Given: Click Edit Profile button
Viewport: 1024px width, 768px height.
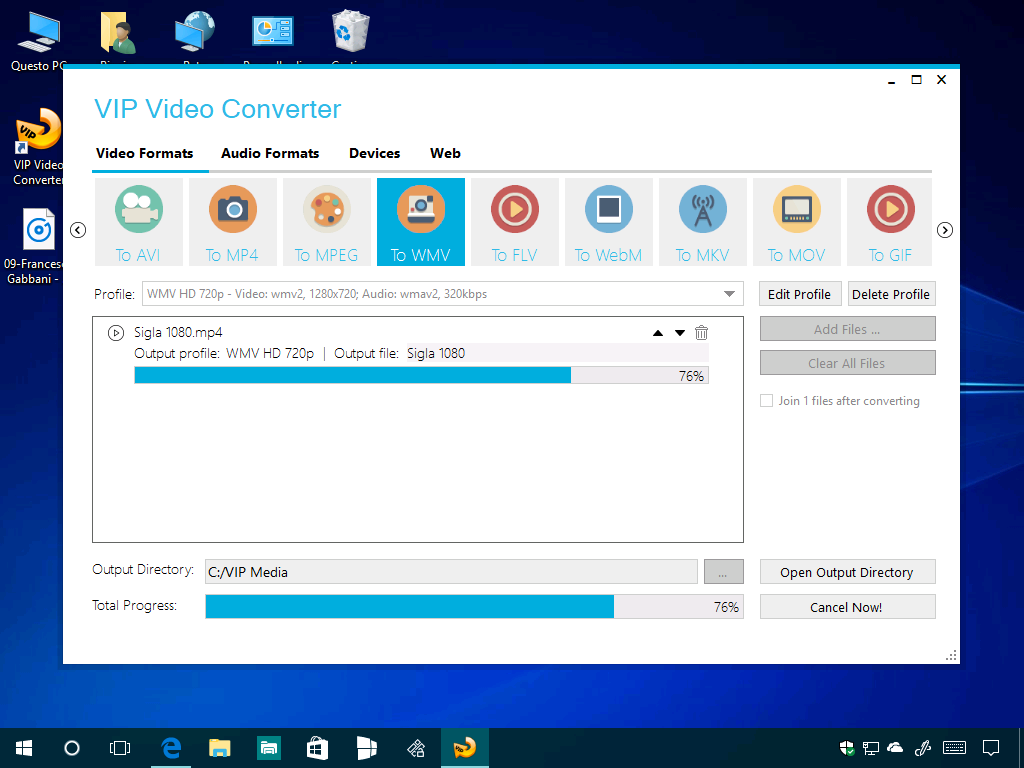Looking at the screenshot, I should coord(800,294).
